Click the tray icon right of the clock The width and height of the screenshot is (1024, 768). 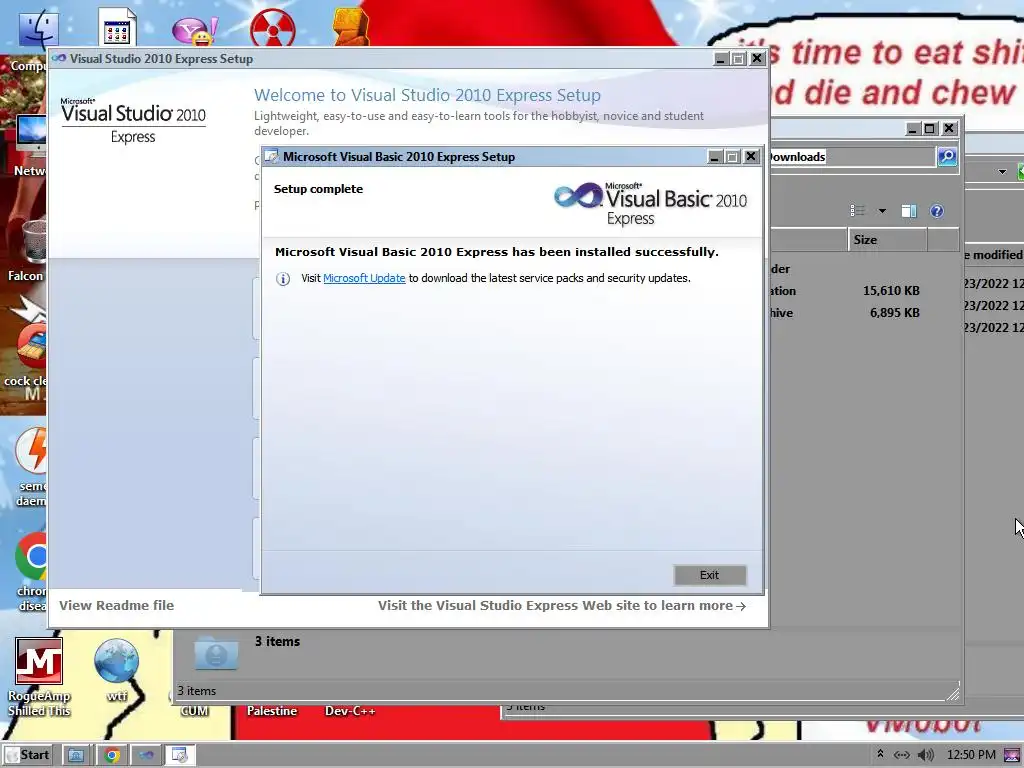pyautogui.click(x=1012, y=755)
